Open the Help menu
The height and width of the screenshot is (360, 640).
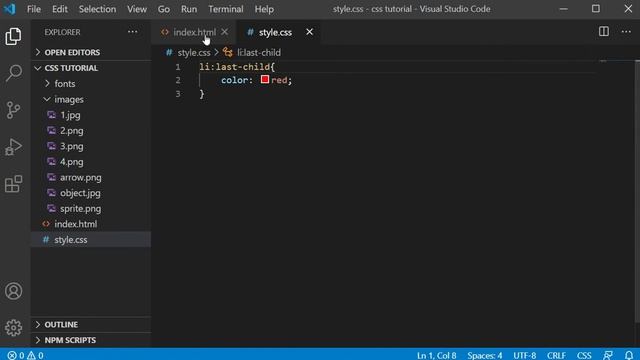click(264, 9)
